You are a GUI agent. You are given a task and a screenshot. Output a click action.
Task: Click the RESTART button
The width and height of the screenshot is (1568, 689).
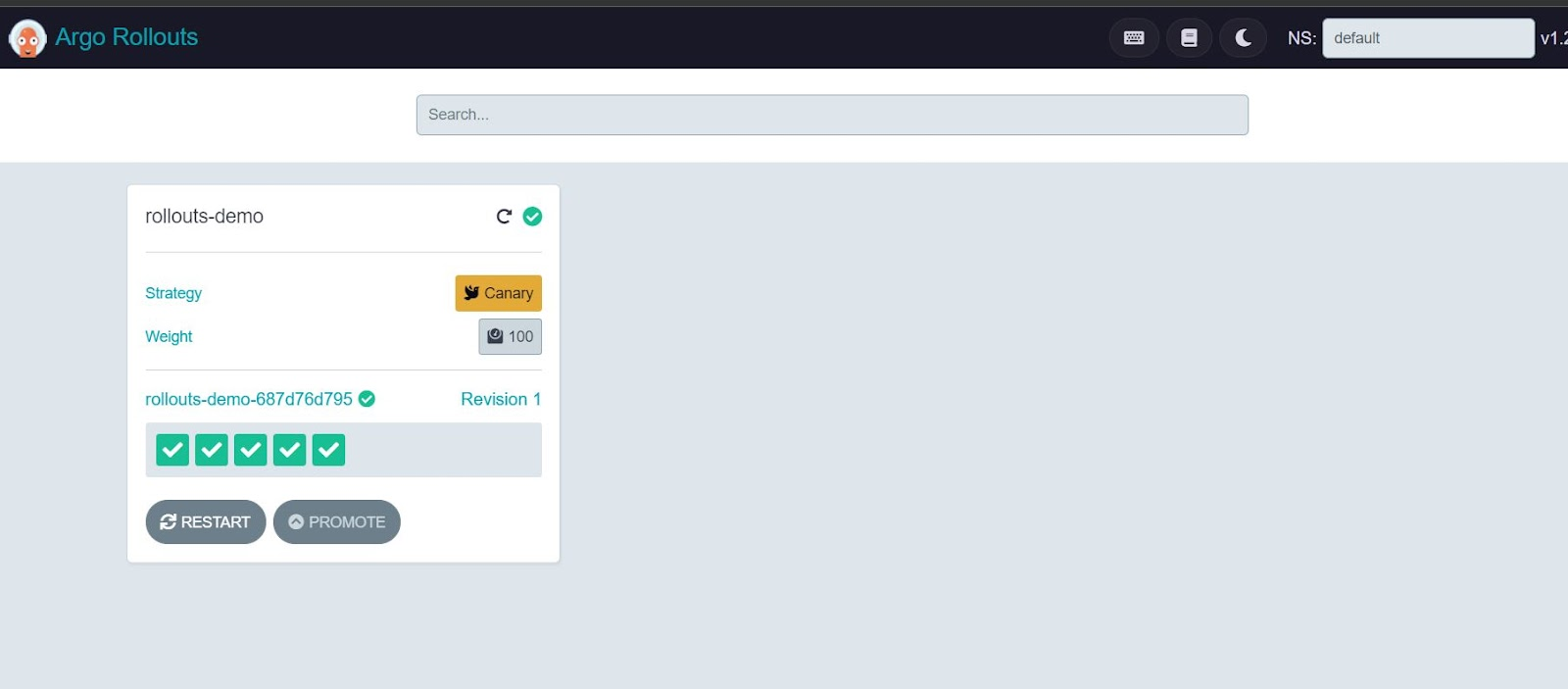[206, 522]
